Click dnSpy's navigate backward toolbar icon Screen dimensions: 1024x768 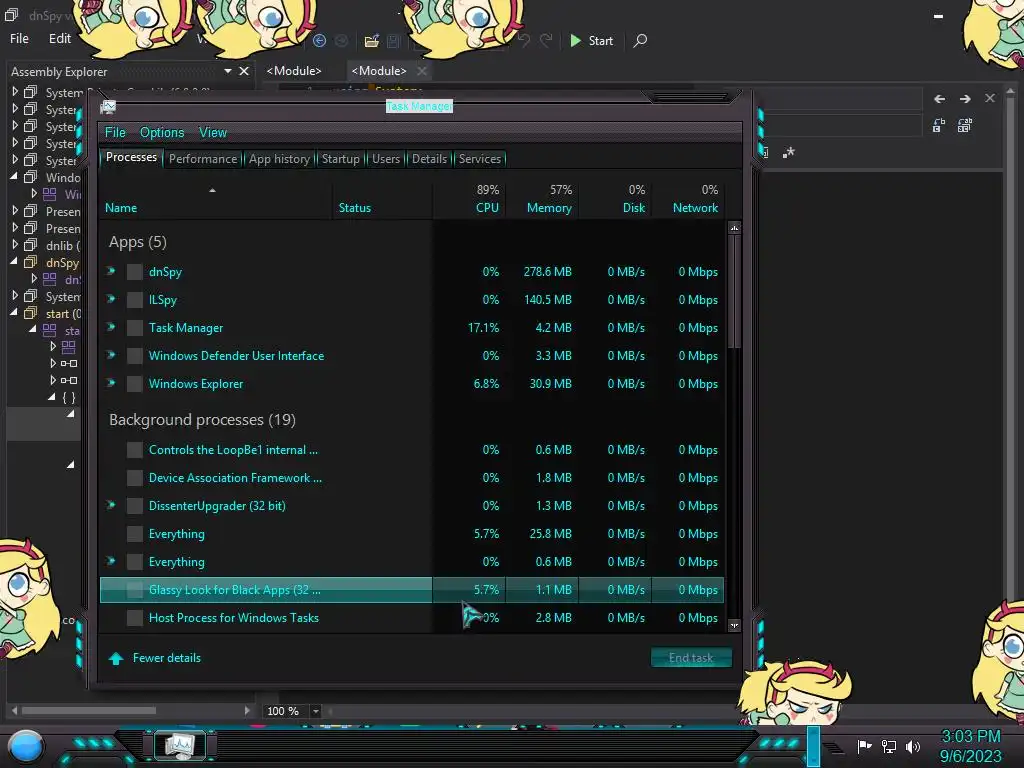click(319, 40)
